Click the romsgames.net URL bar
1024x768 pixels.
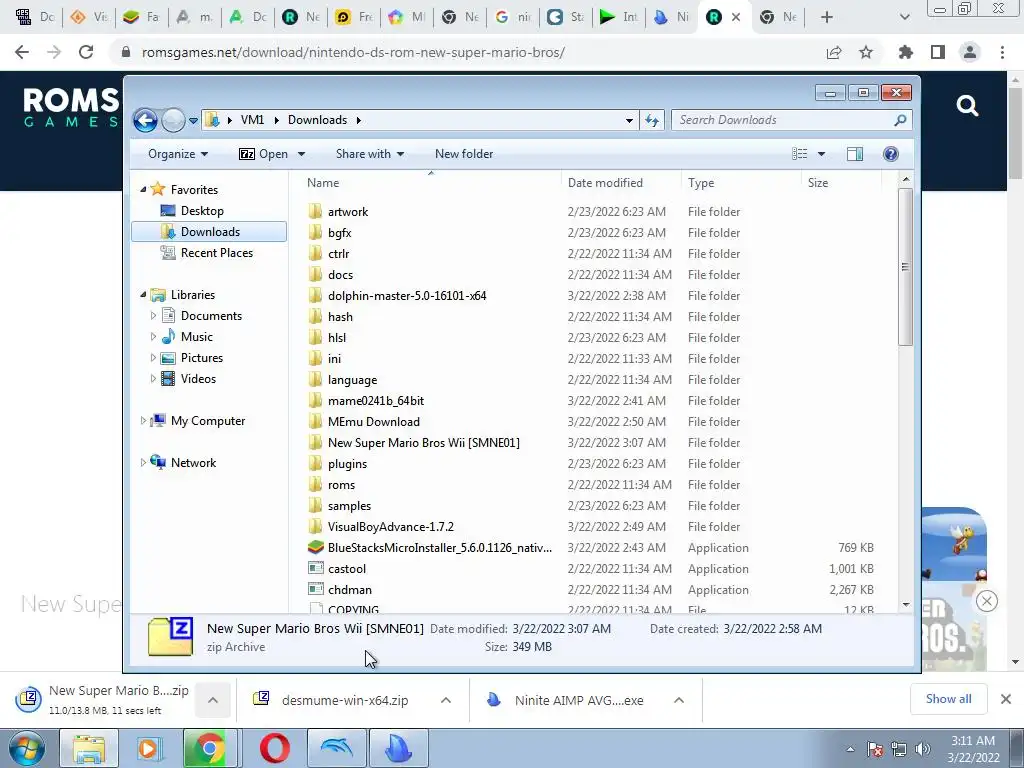coord(353,52)
